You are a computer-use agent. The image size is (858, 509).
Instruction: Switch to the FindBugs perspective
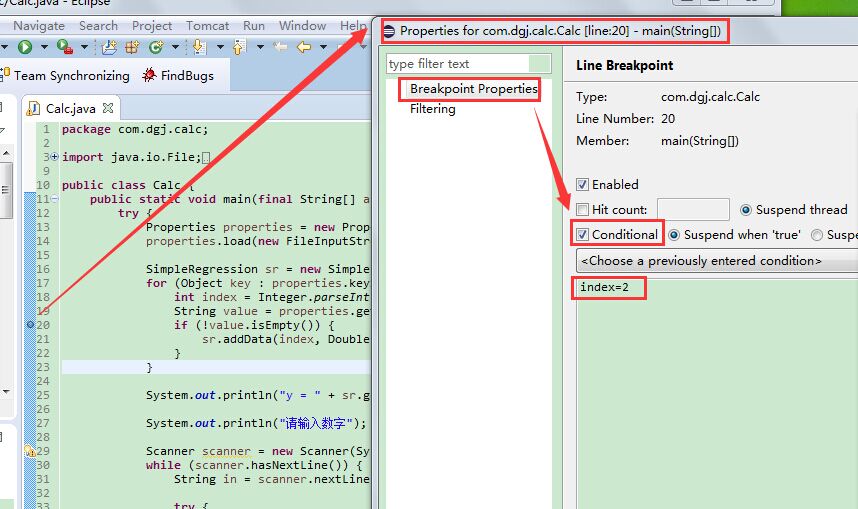pyautogui.click(x=178, y=76)
